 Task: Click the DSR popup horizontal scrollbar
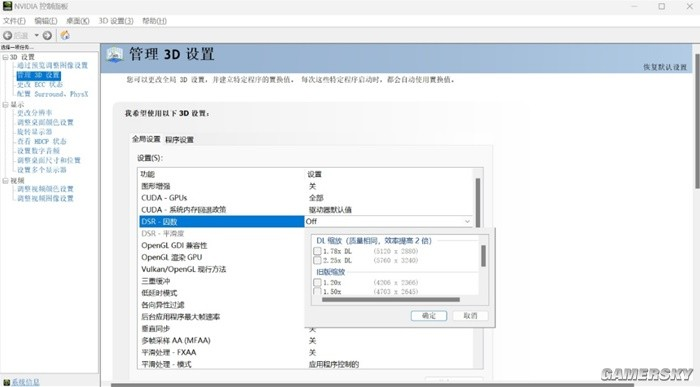tap(391, 300)
